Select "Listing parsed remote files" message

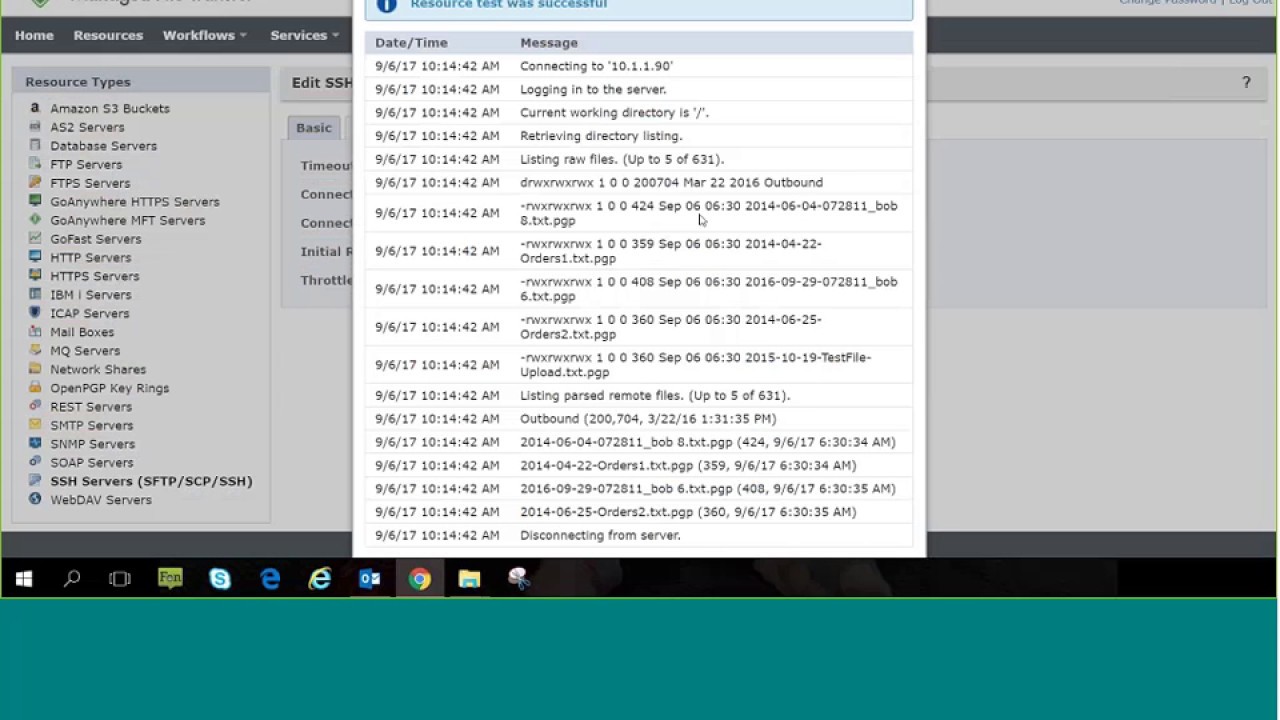pos(655,395)
